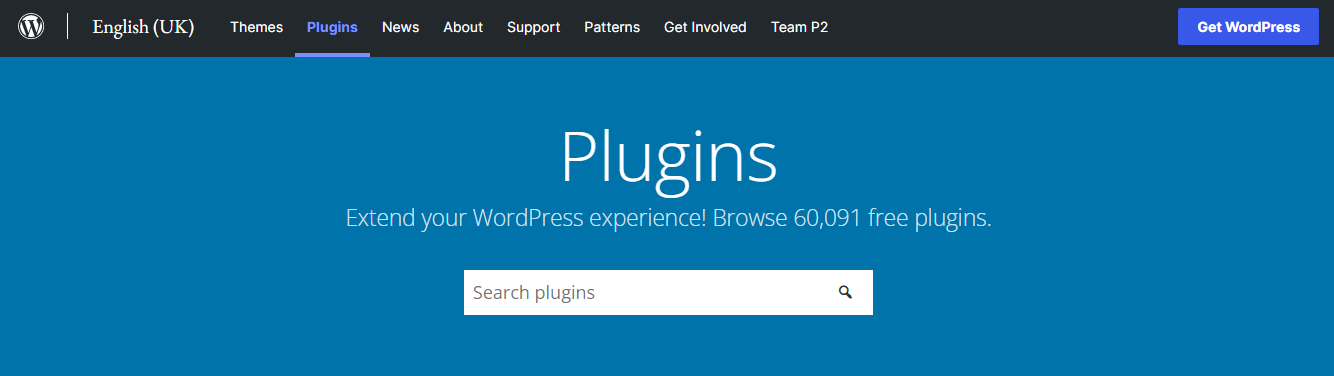Open the About menu item
Image resolution: width=1334 pixels, height=376 pixels.
point(463,27)
